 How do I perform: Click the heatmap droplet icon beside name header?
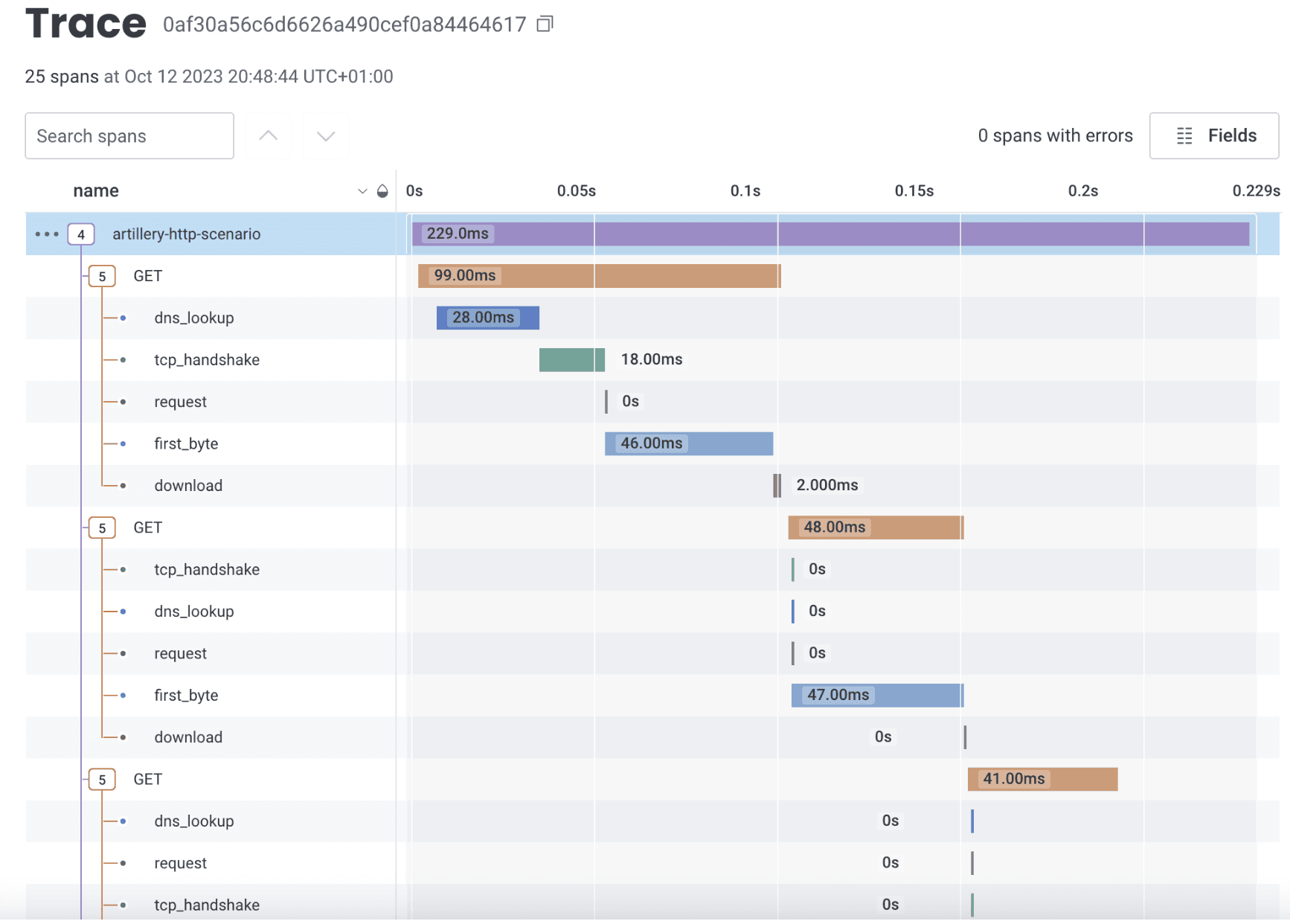(382, 190)
